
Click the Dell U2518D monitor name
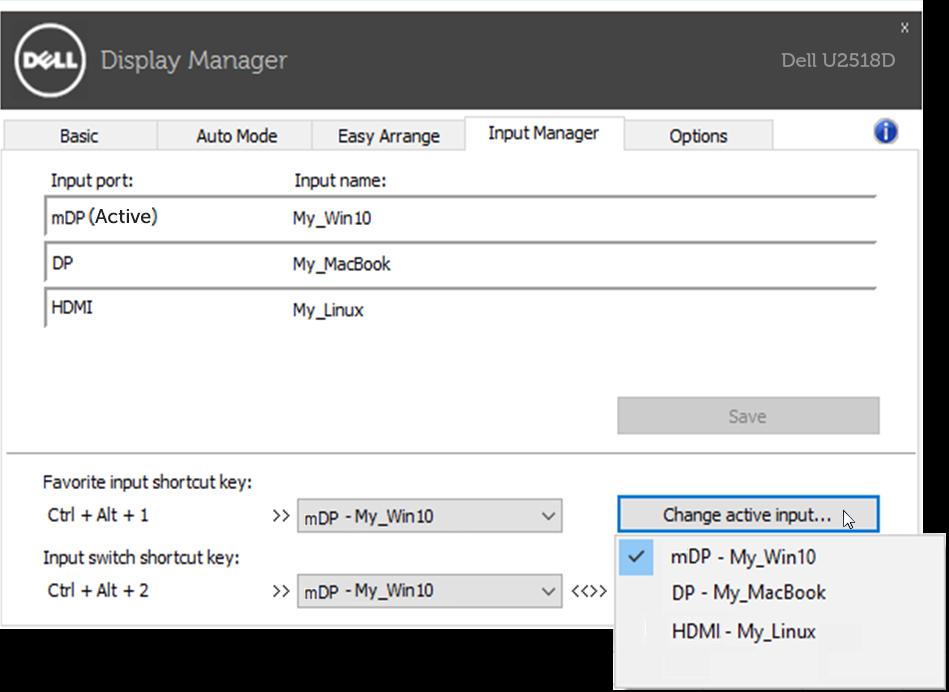tap(838, 60)
